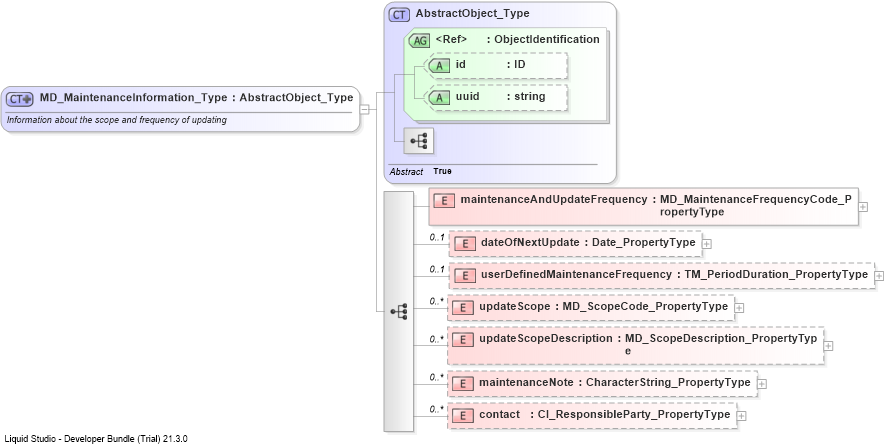Click the AG icon beside ObjectIdentification
The height and width of the screenshot is (444, 884).
point(419,41)
